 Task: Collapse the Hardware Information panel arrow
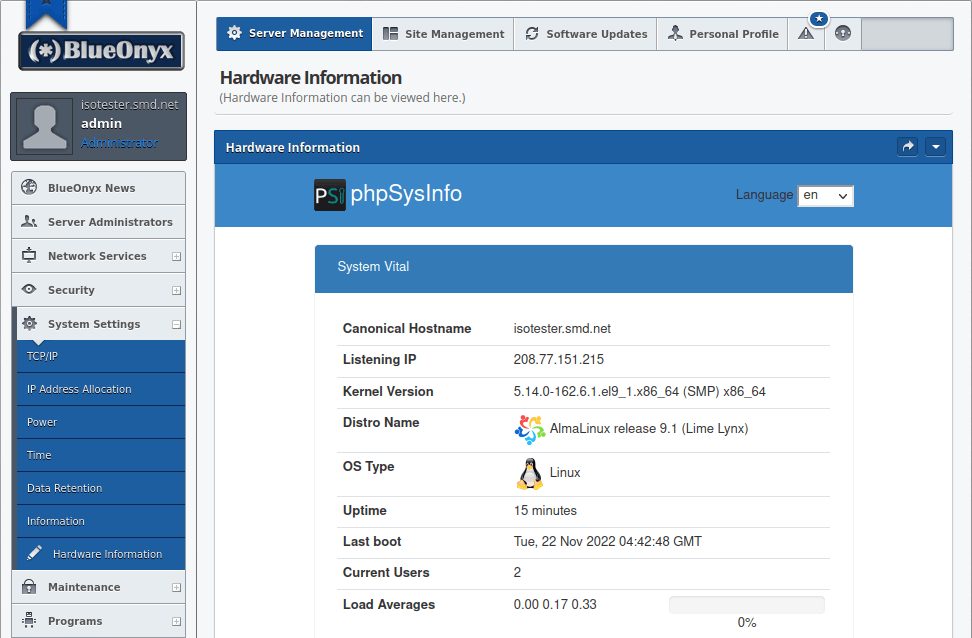(x=935, y=147)
